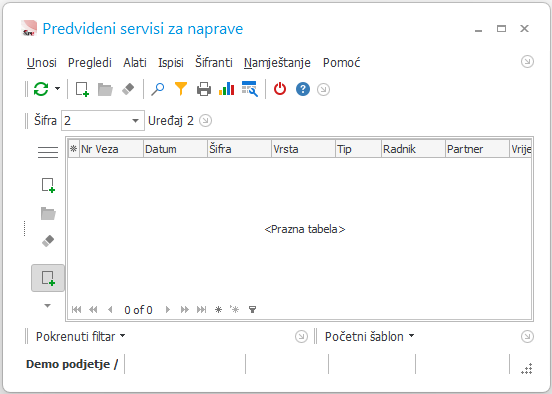The height and width of the screenshot is (394, 552).
Task: Maximize the Predvideni servisi window
Action: [x=501, y=29]
